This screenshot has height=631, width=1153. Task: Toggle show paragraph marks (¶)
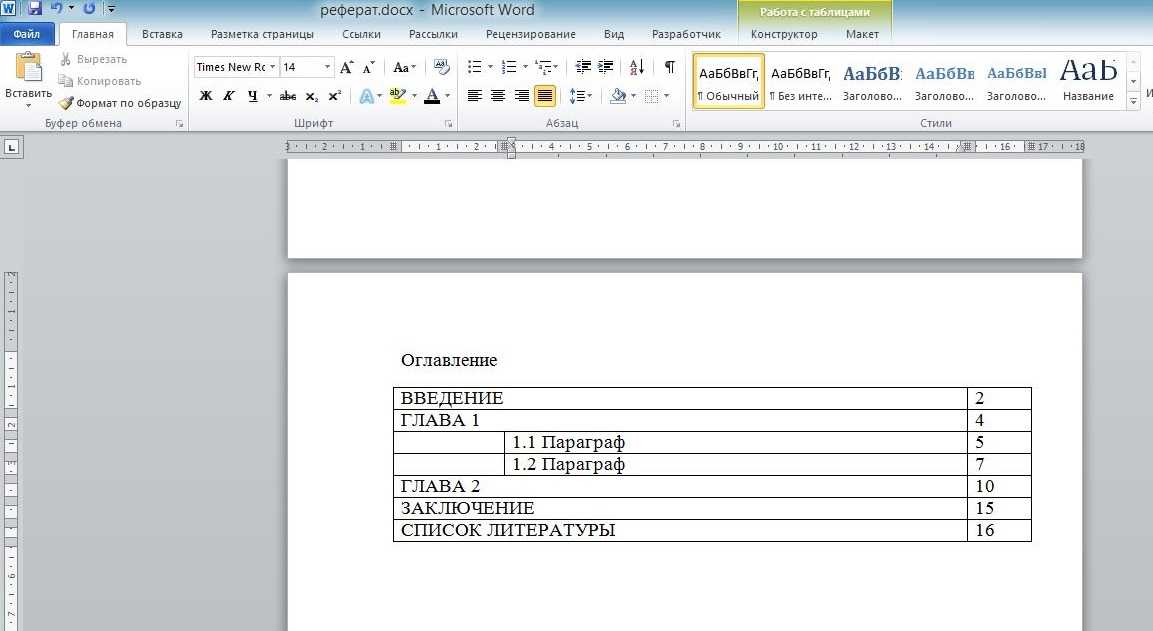click(669, 67)
